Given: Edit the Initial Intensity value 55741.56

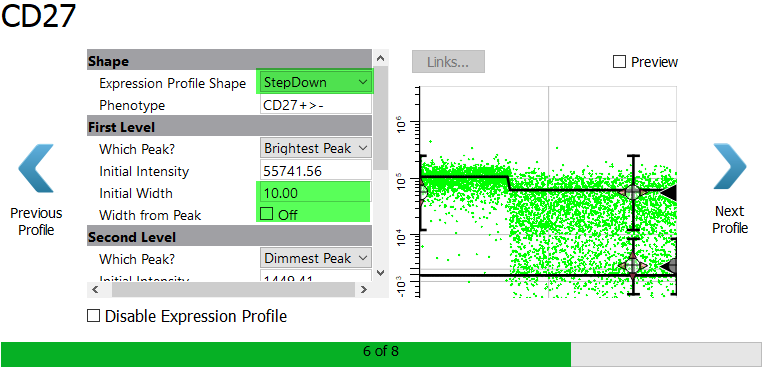Looking at the screenshot, I should pos(316,171).
